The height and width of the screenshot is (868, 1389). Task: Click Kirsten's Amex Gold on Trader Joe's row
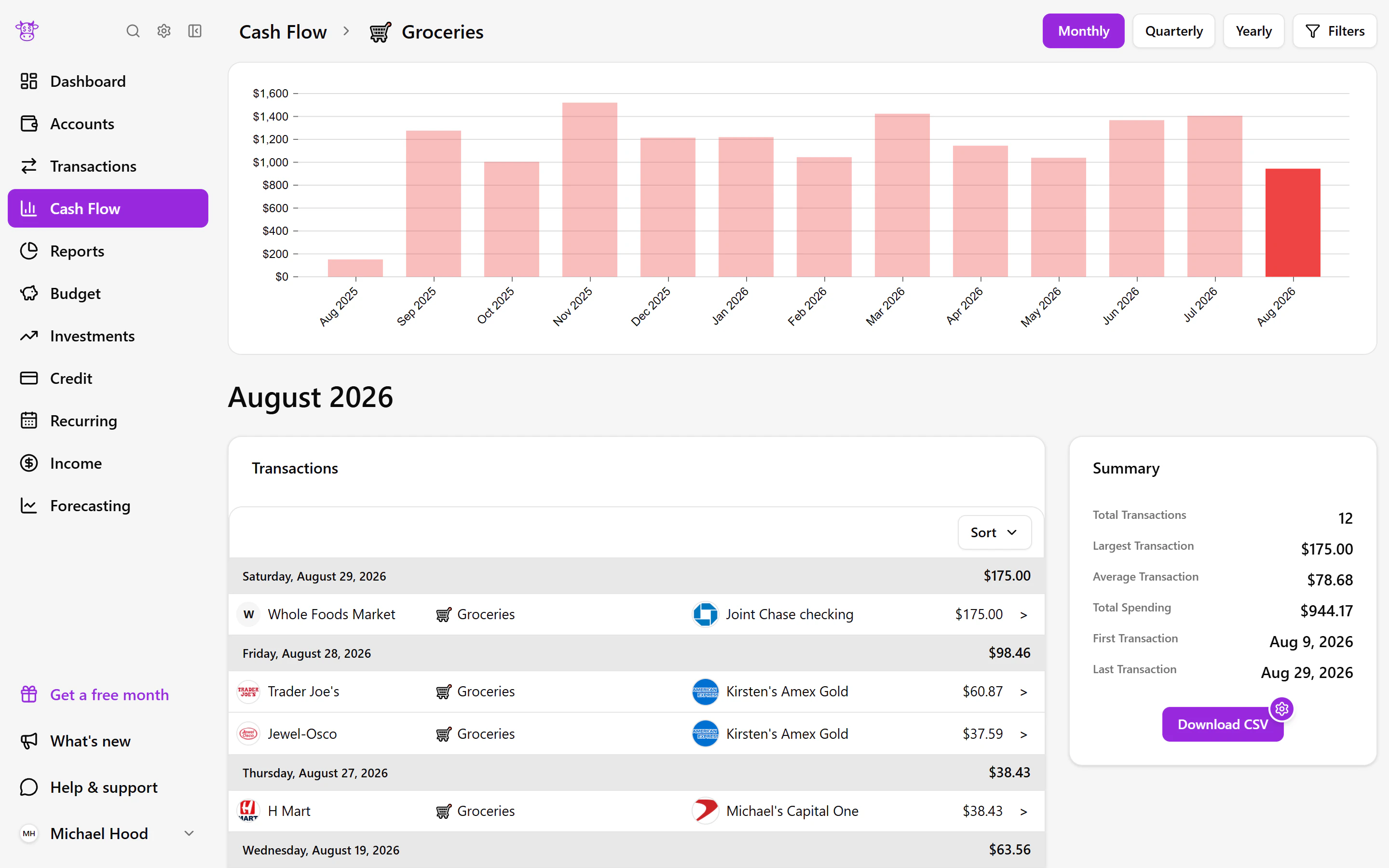pyautogui.click(x=787, y=692)
